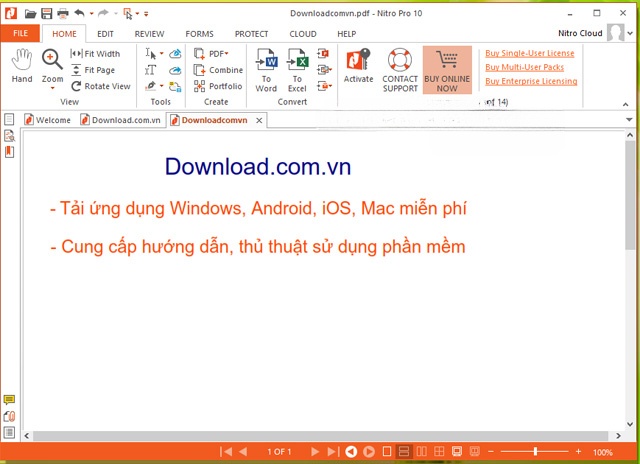Open highlight tool dropdown arrow in Tools

162,86
